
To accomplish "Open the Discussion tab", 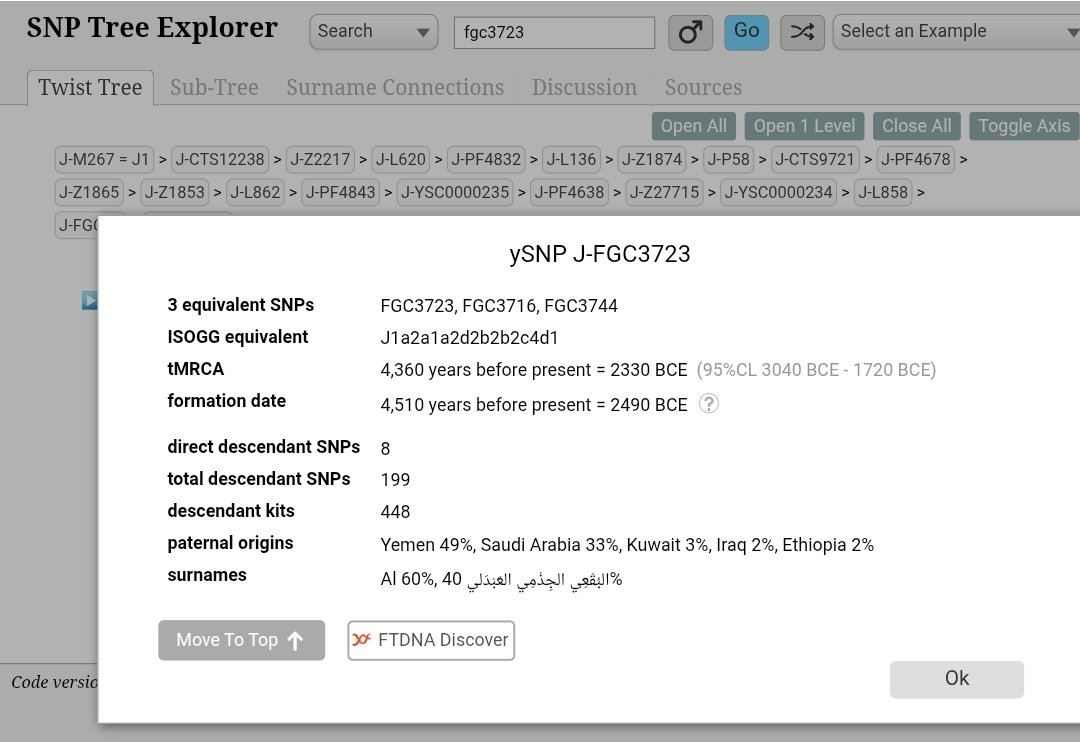I will (x=584, y=87).
